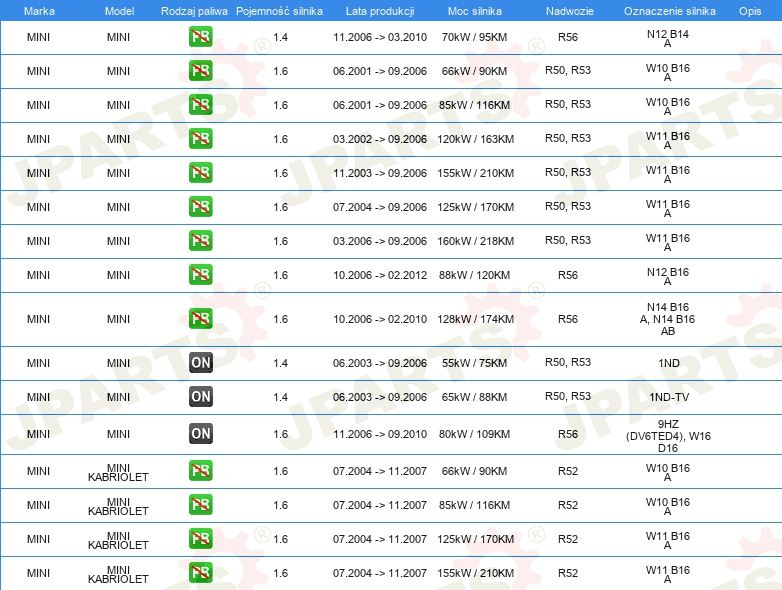Screen dimensions: 782x590
Task: Click petrol icon in 66kW / 90KM R50, R53 row
Action: click(200, 71)
